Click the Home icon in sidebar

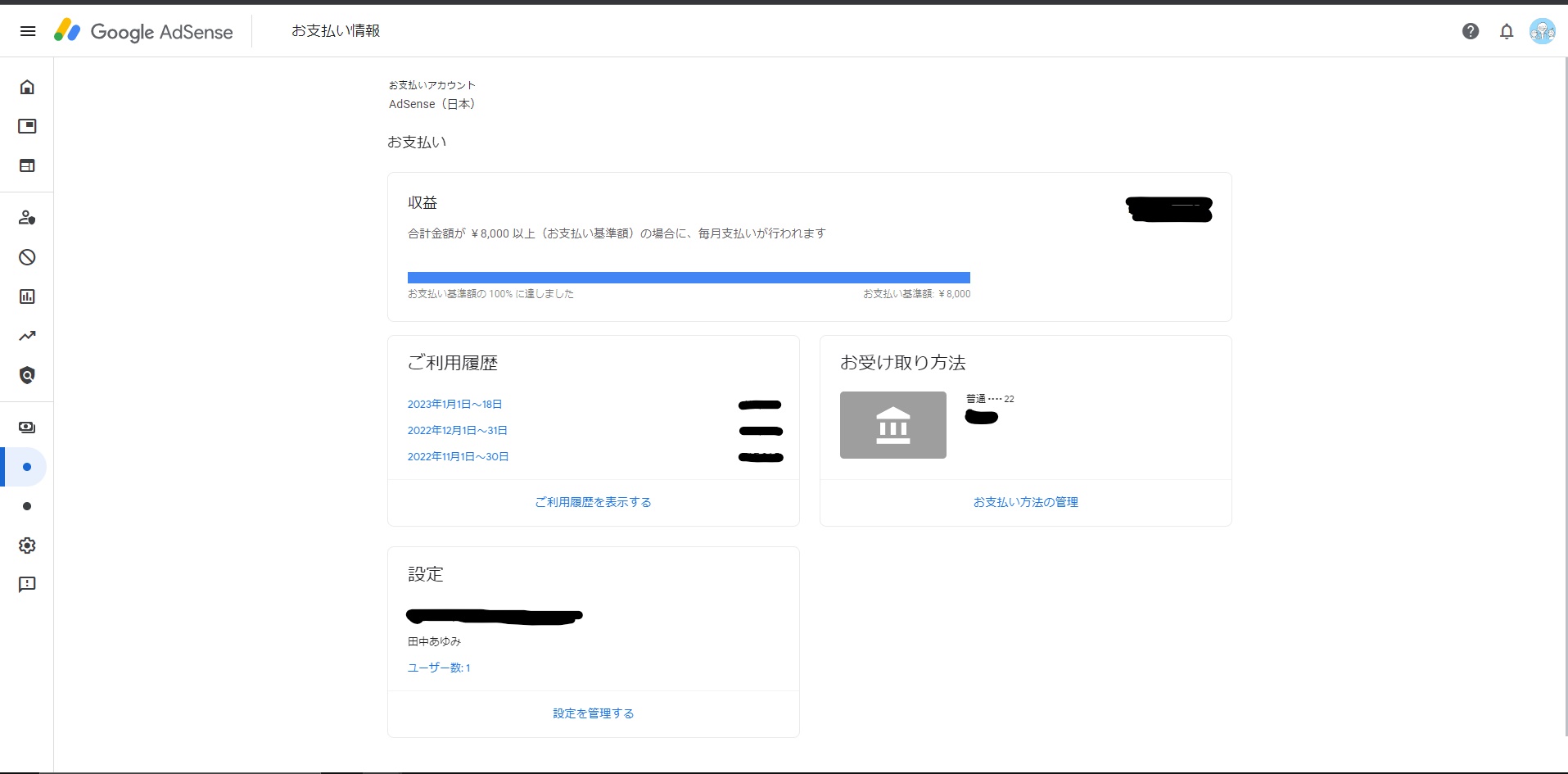pos(27,87)
